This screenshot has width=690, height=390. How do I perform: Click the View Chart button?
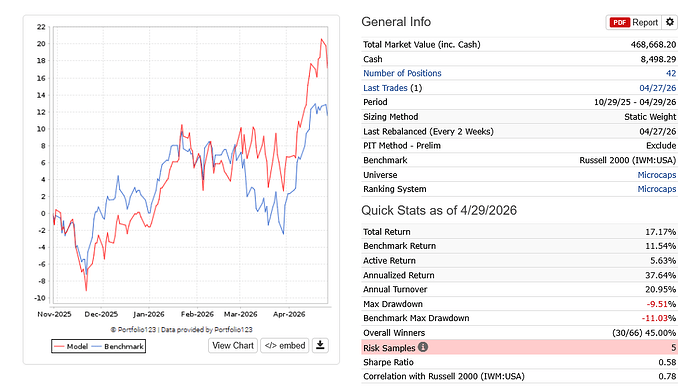pos(233,346)
